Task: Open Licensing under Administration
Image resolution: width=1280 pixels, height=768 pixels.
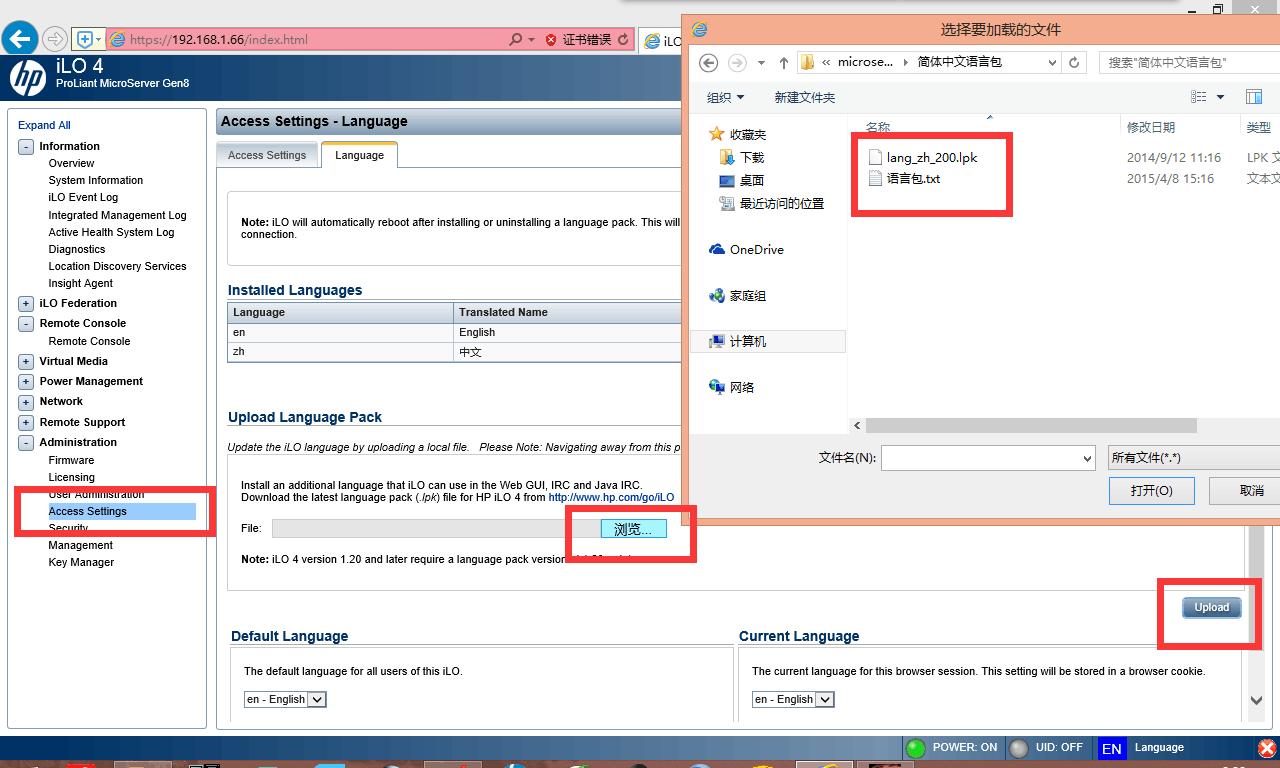Action: point(72,478)
